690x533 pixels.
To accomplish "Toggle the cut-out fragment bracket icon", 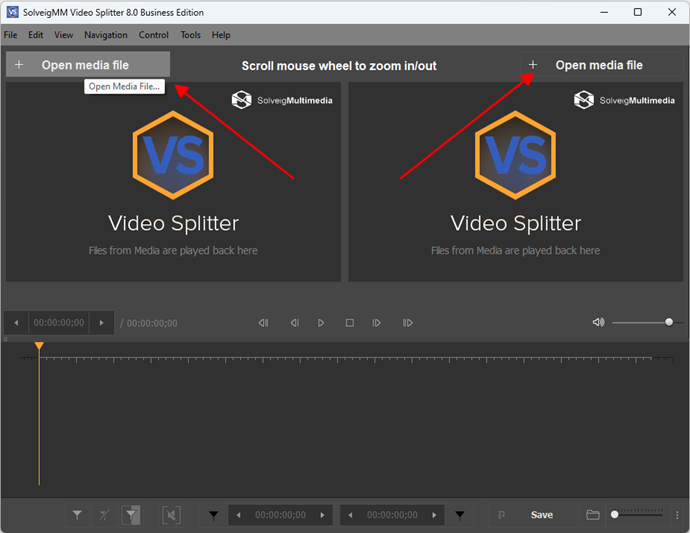I will point(172,515).
